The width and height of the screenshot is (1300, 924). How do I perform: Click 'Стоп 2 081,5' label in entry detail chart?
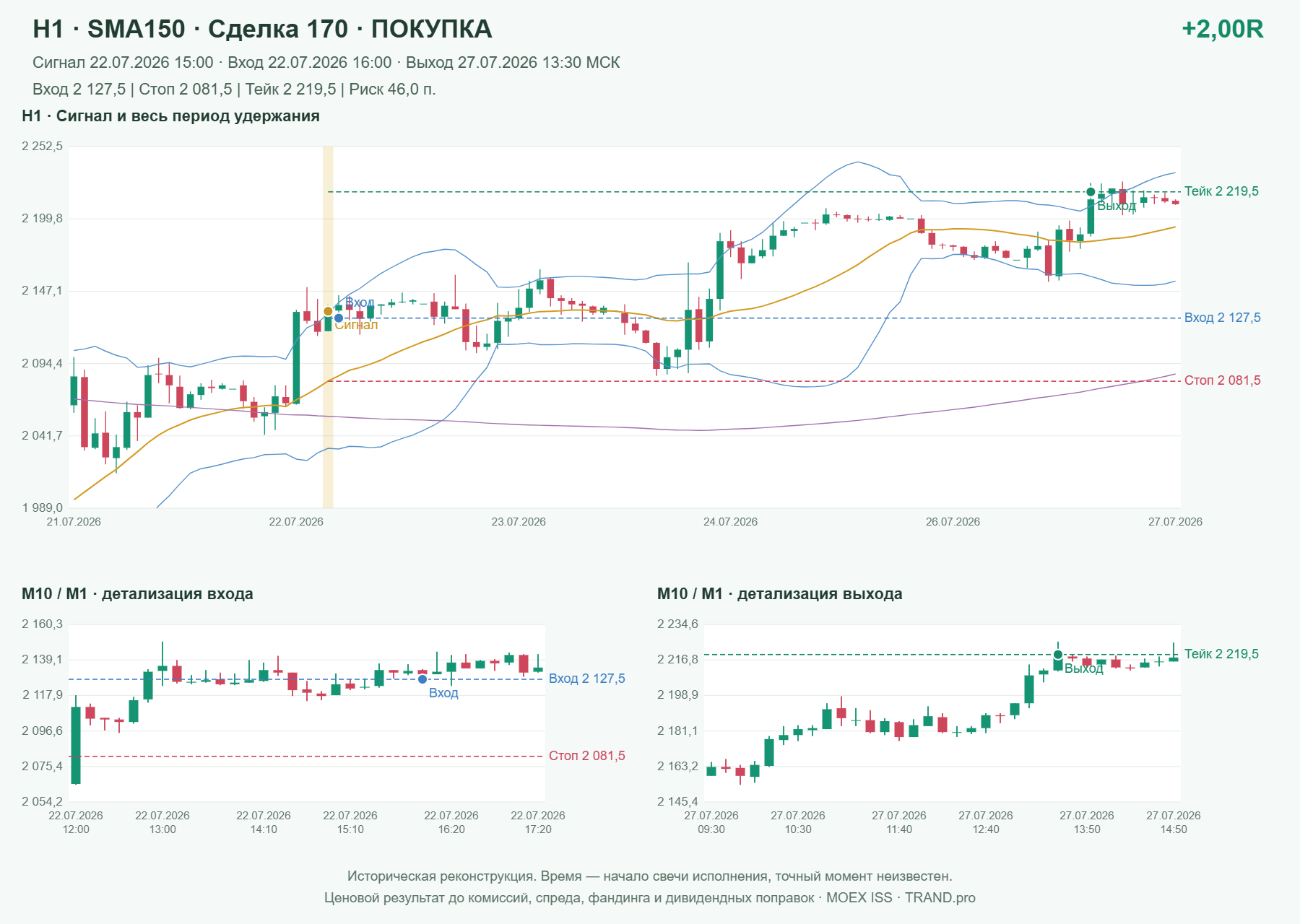point(586,756)
